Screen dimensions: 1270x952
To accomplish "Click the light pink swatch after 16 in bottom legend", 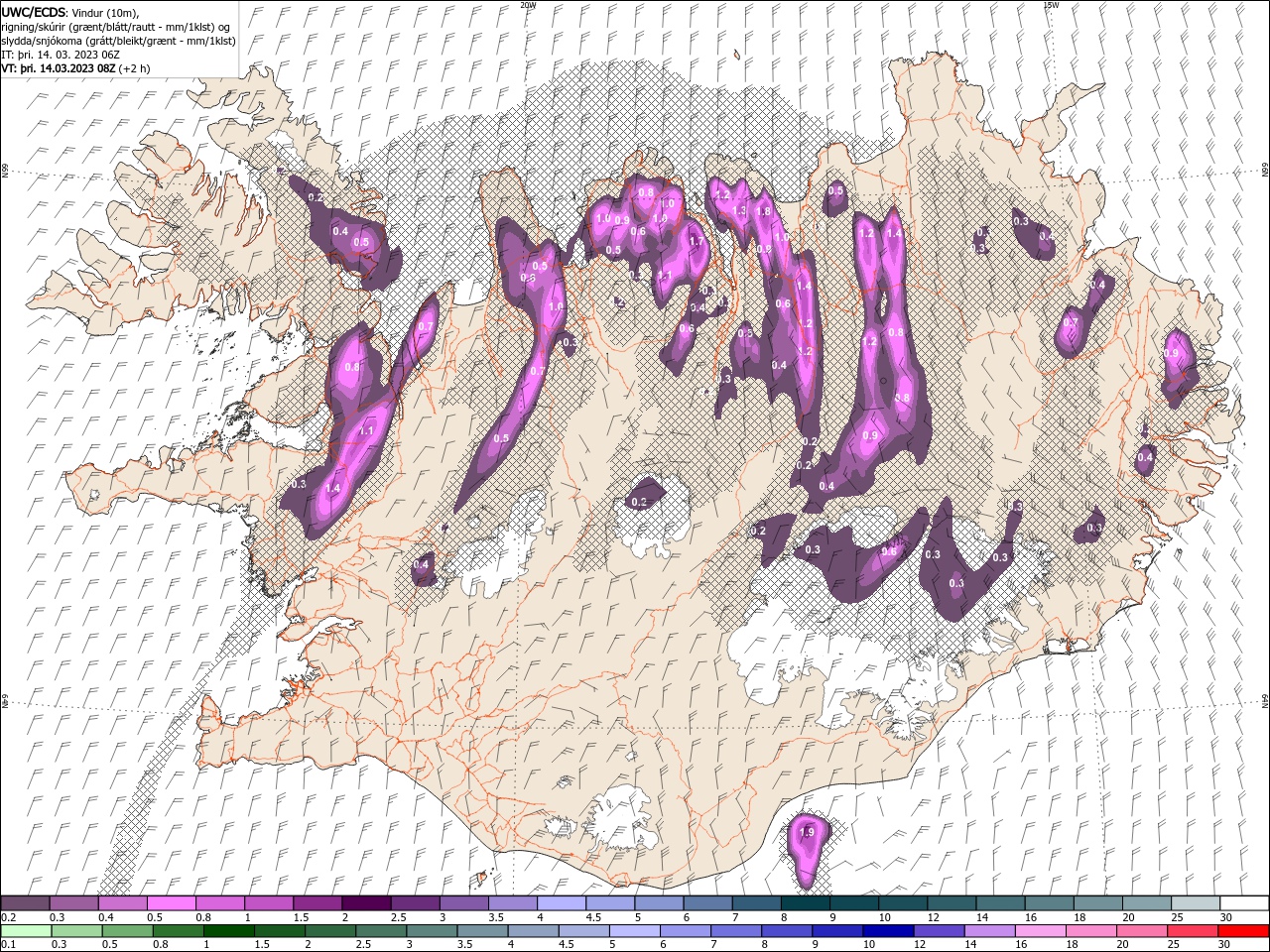I will [1040, 930].
